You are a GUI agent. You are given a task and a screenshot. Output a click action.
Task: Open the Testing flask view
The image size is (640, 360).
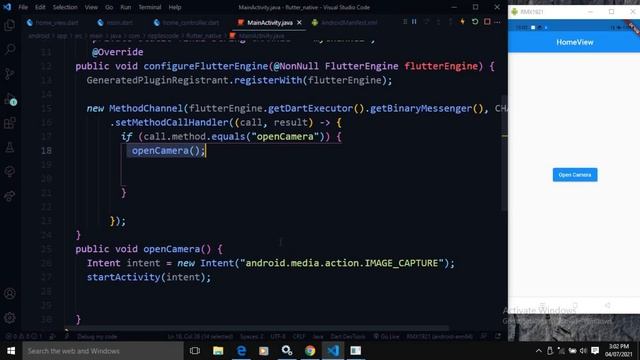click(9, 147)
